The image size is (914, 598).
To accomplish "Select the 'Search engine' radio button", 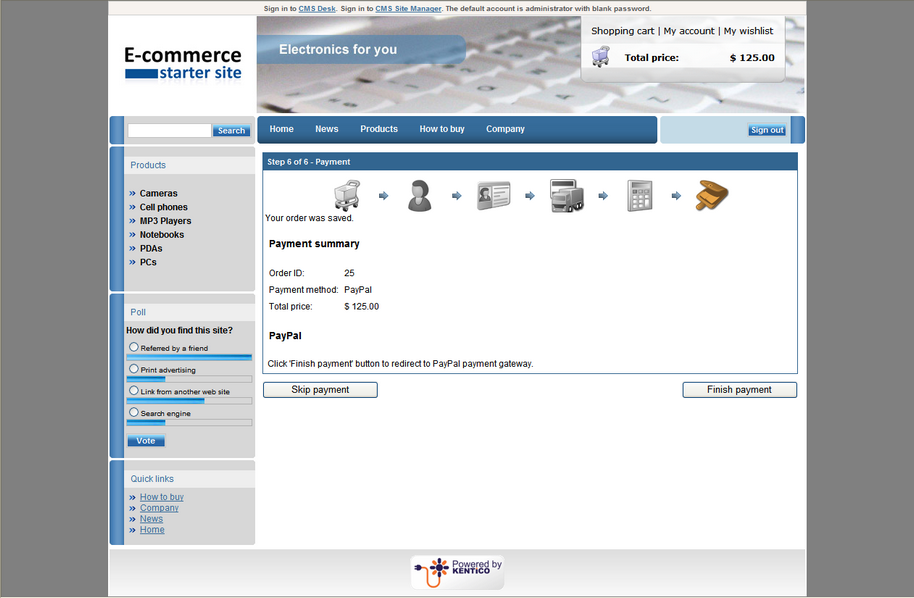I will (134, 412).
